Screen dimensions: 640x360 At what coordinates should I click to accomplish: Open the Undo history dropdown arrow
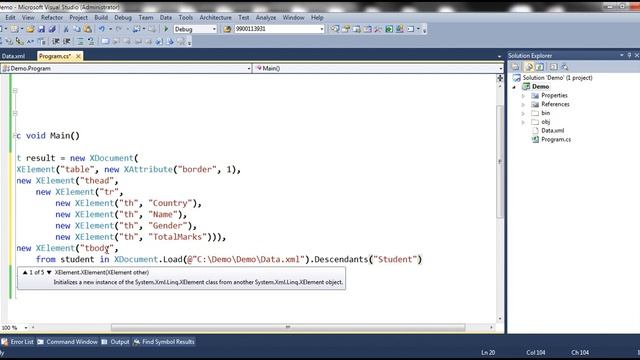110,29
